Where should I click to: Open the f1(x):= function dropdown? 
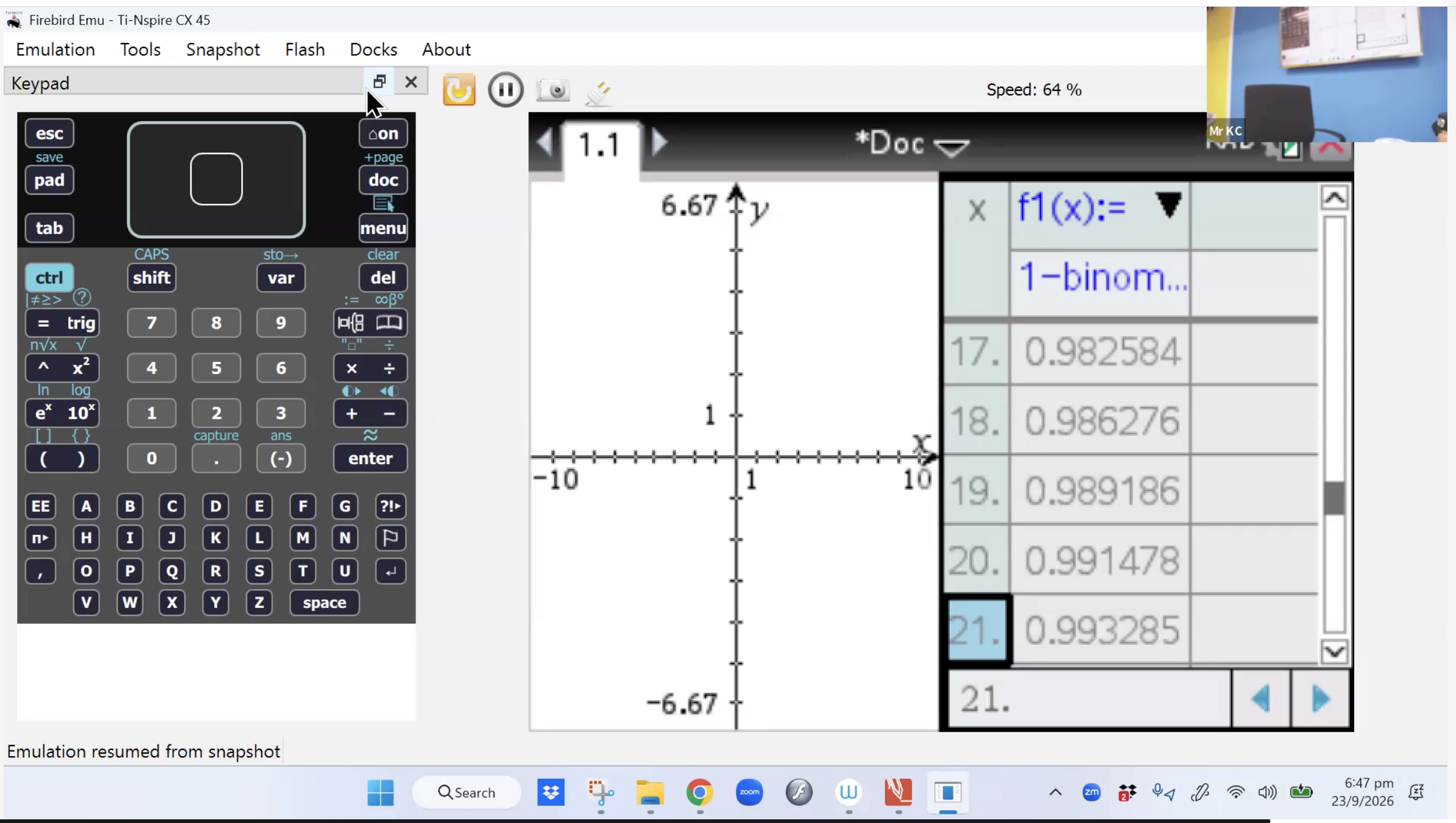1169,205
